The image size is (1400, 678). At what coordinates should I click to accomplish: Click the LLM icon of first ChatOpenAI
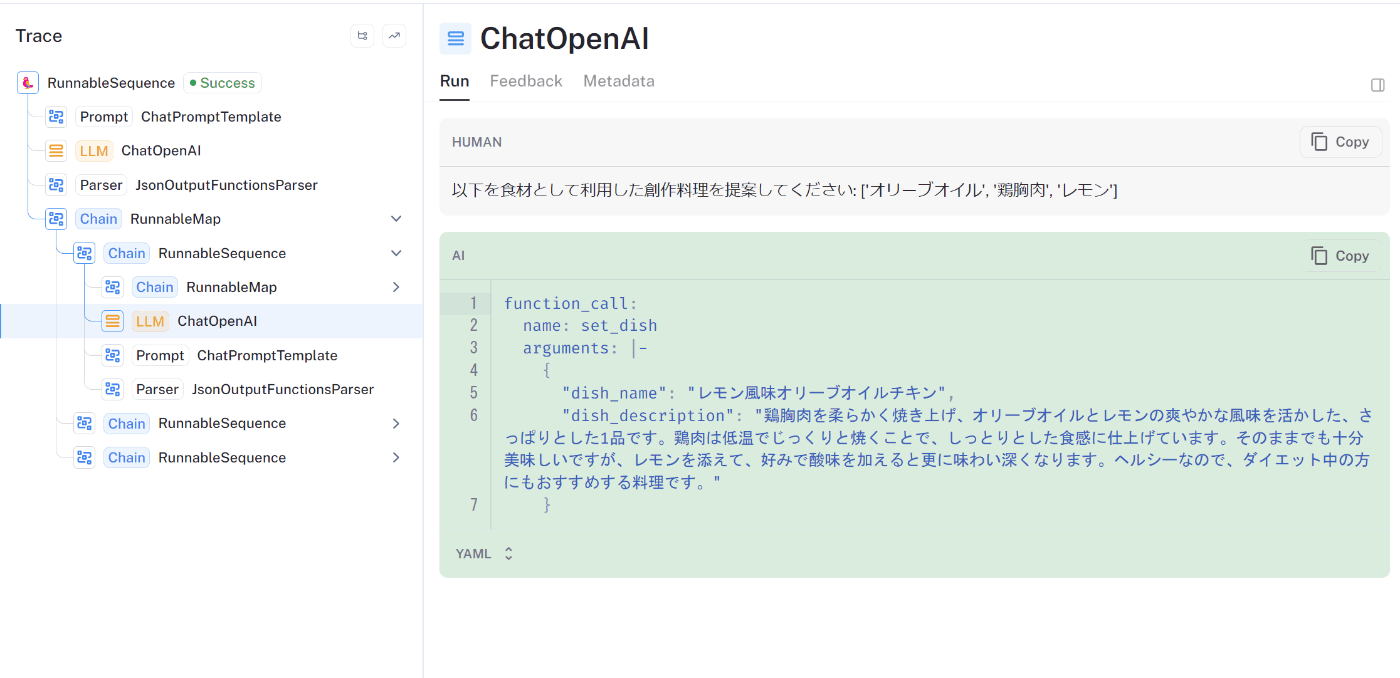pyautogui.click(x=56, y=151)
